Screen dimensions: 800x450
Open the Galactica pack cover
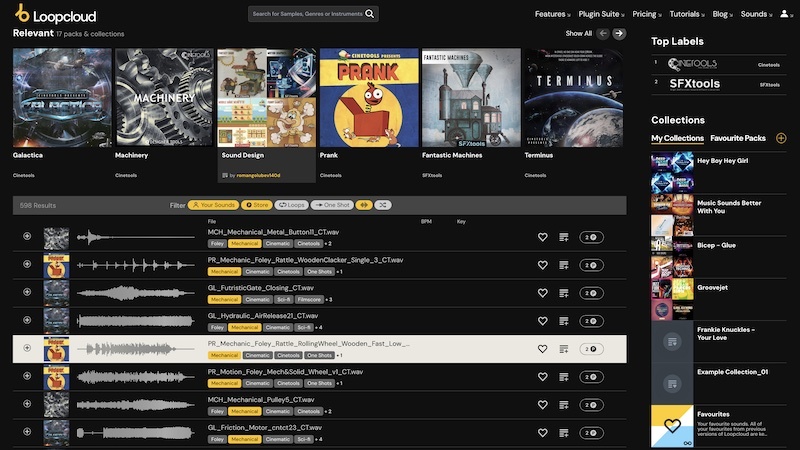pyautogui.click(x=62, y=97)
